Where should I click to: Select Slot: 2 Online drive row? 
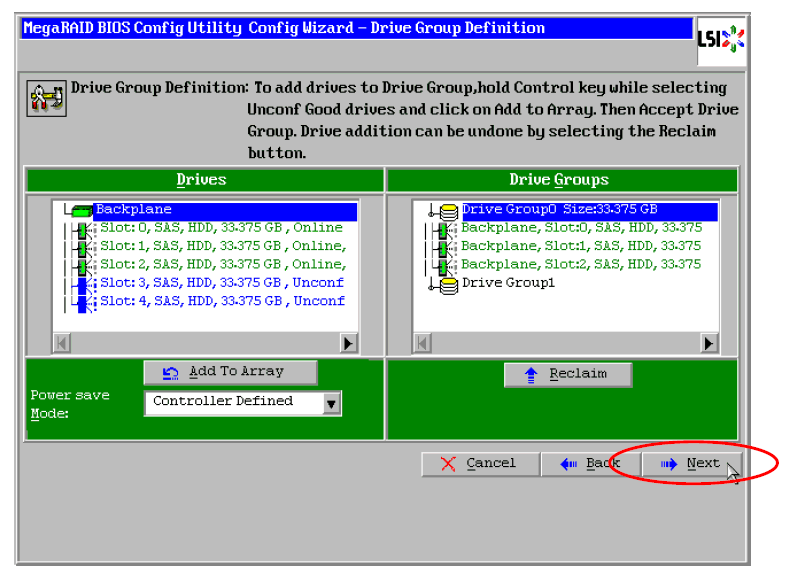coord(223,264)
